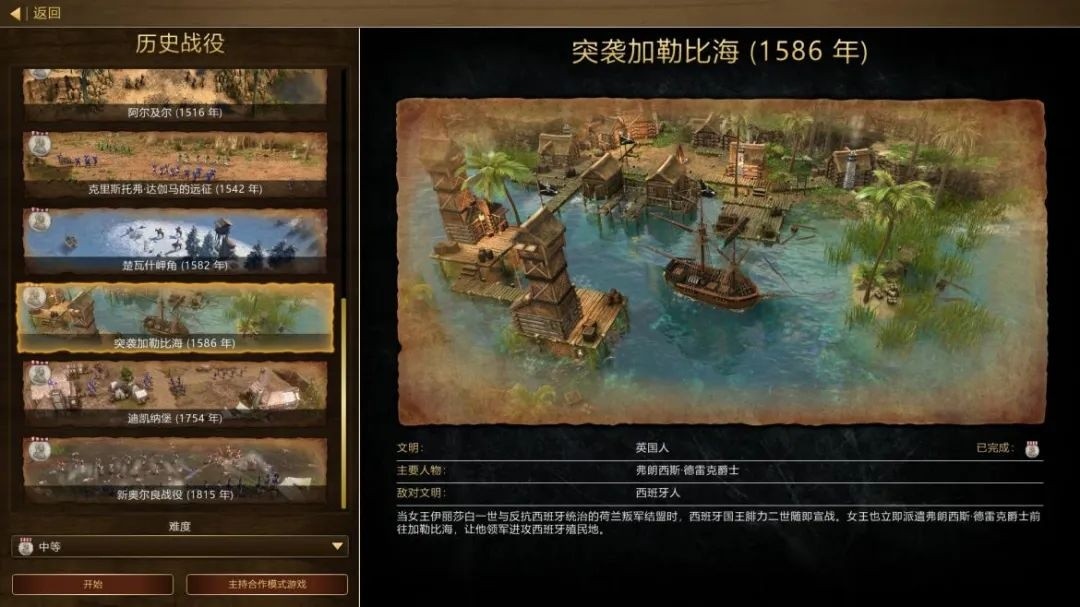Choose the 新奥尔良战役 (1815 年) battle

click(175, 470)
